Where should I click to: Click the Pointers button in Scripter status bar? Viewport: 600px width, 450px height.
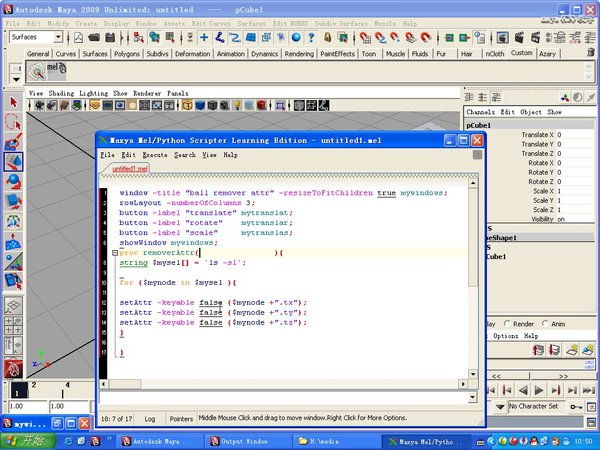[x=181, y=419]
